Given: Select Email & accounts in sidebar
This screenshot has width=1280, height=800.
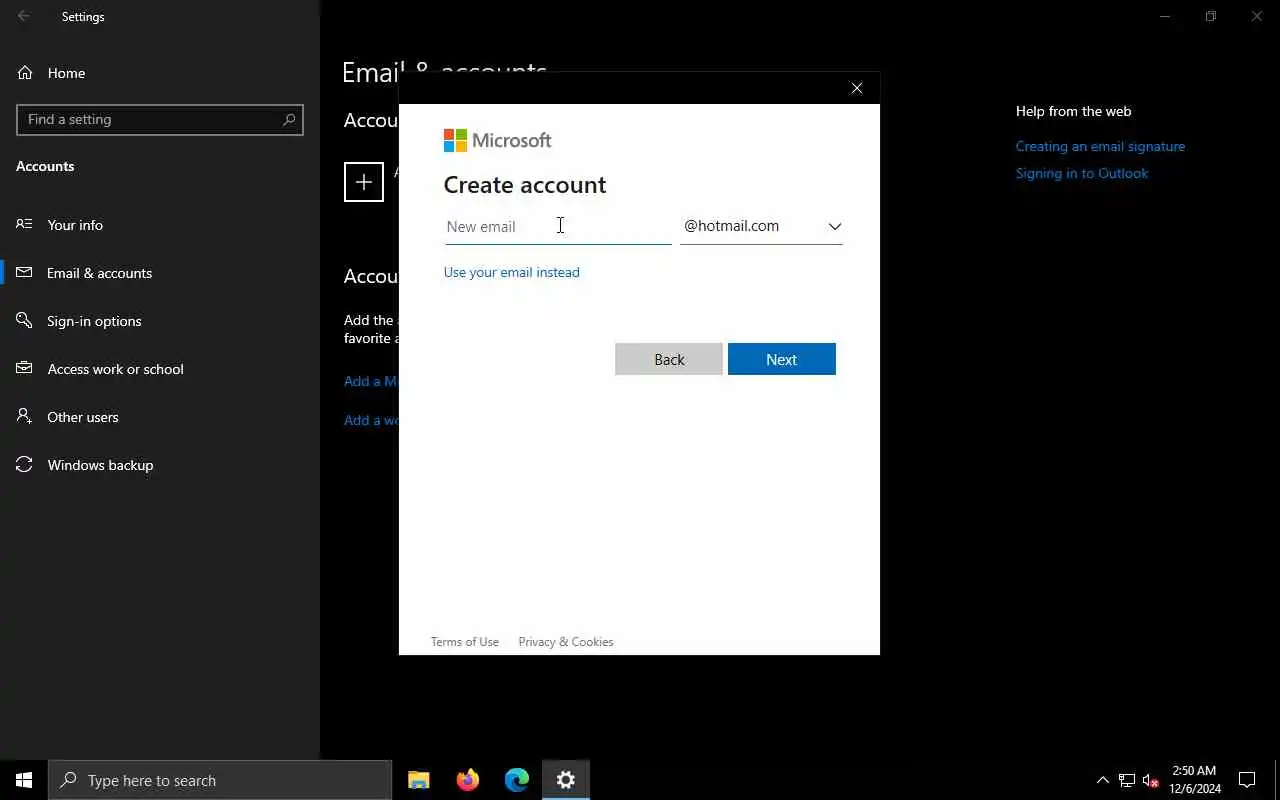Looking at the screenshot, I should tap(160, 273).
